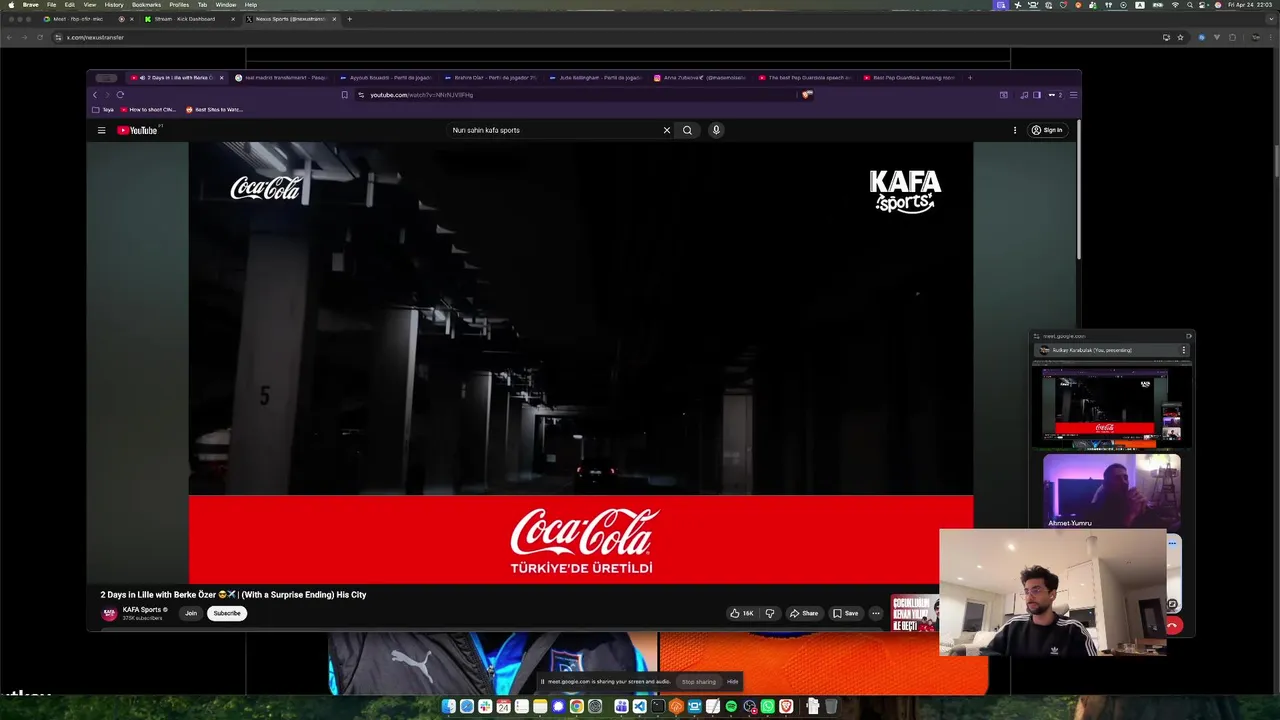Open the YouTube guide hamburger menu

tap(101, 130)
